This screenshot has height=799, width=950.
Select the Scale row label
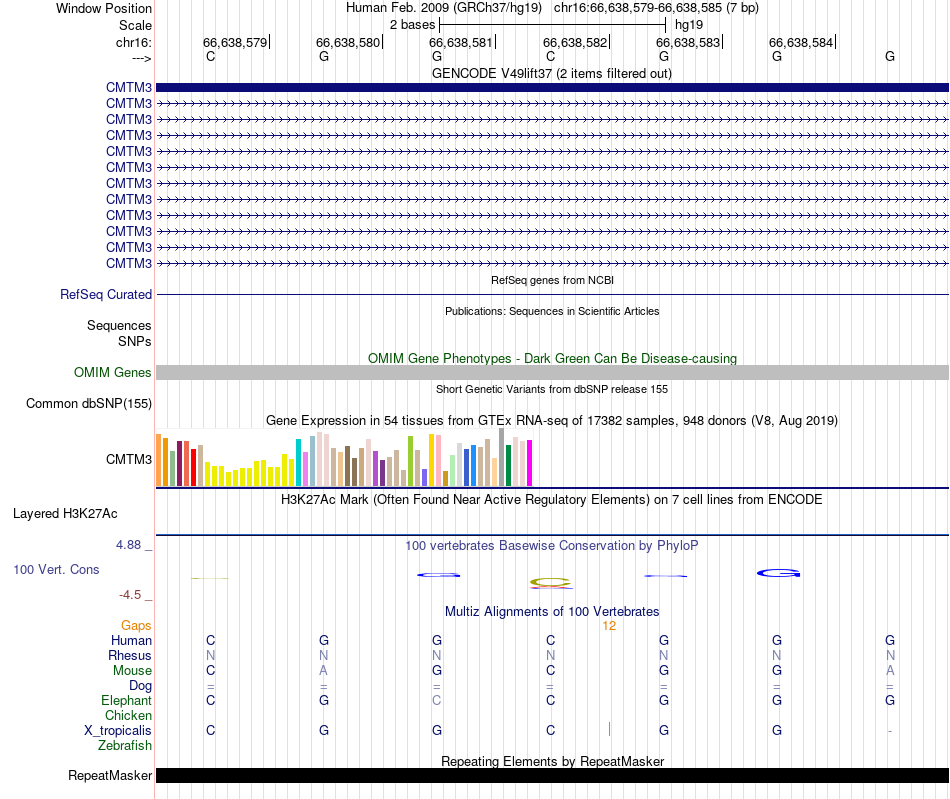pyautogui.click(x=135, y=25)
